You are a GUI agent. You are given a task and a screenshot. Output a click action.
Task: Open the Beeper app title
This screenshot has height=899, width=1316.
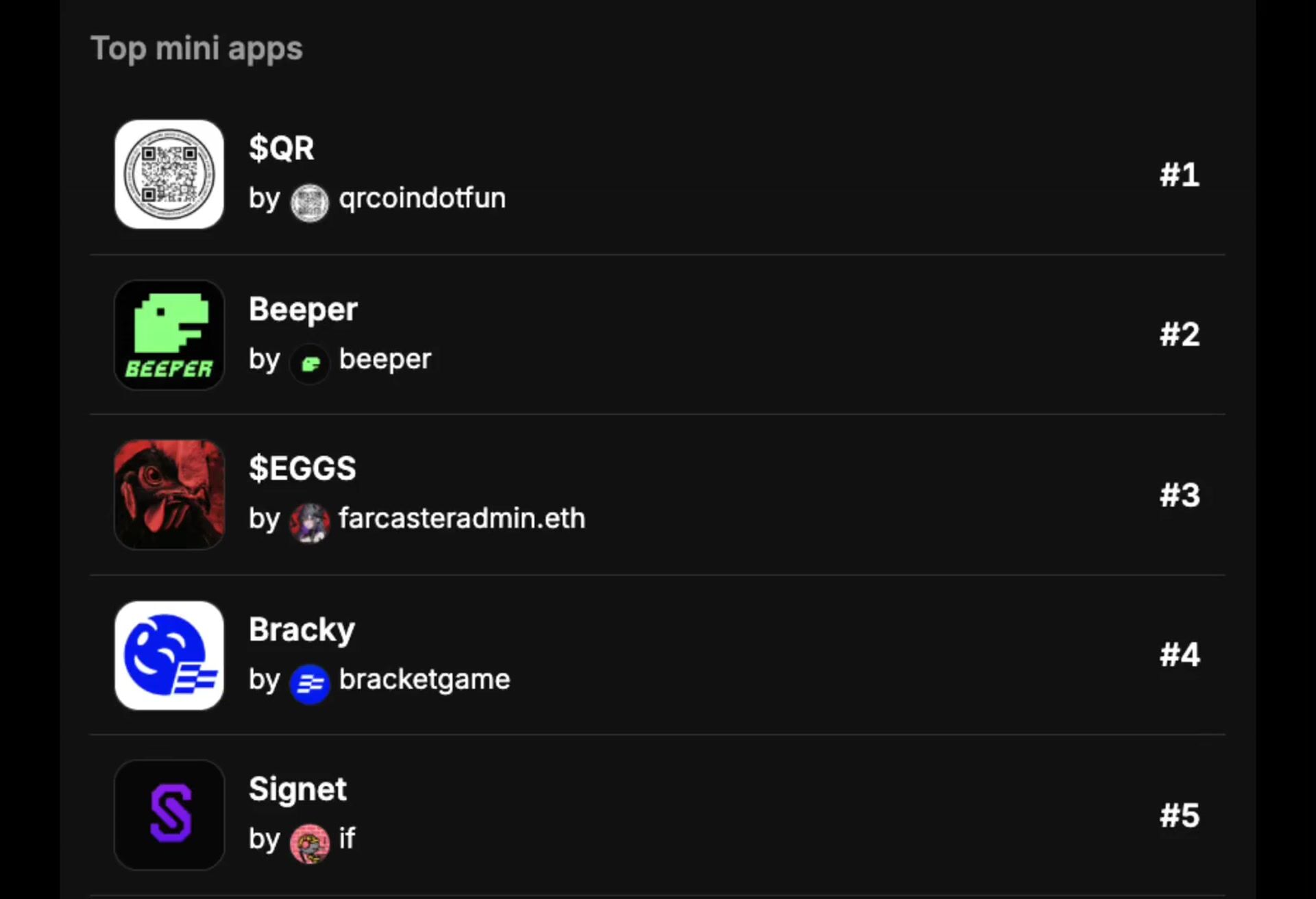click(303, 309)
